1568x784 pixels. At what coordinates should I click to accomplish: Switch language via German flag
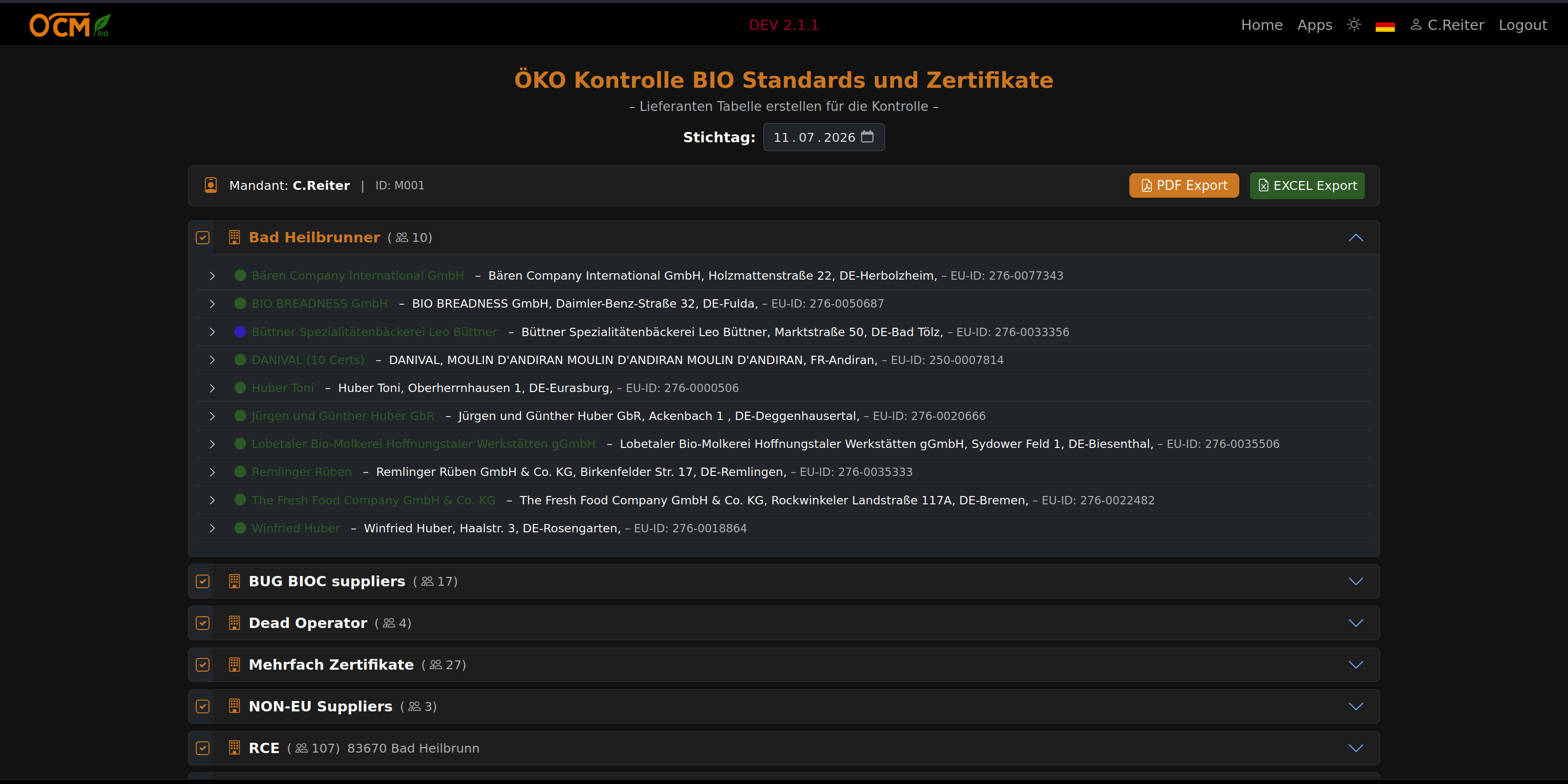[x=1385, y=26]
